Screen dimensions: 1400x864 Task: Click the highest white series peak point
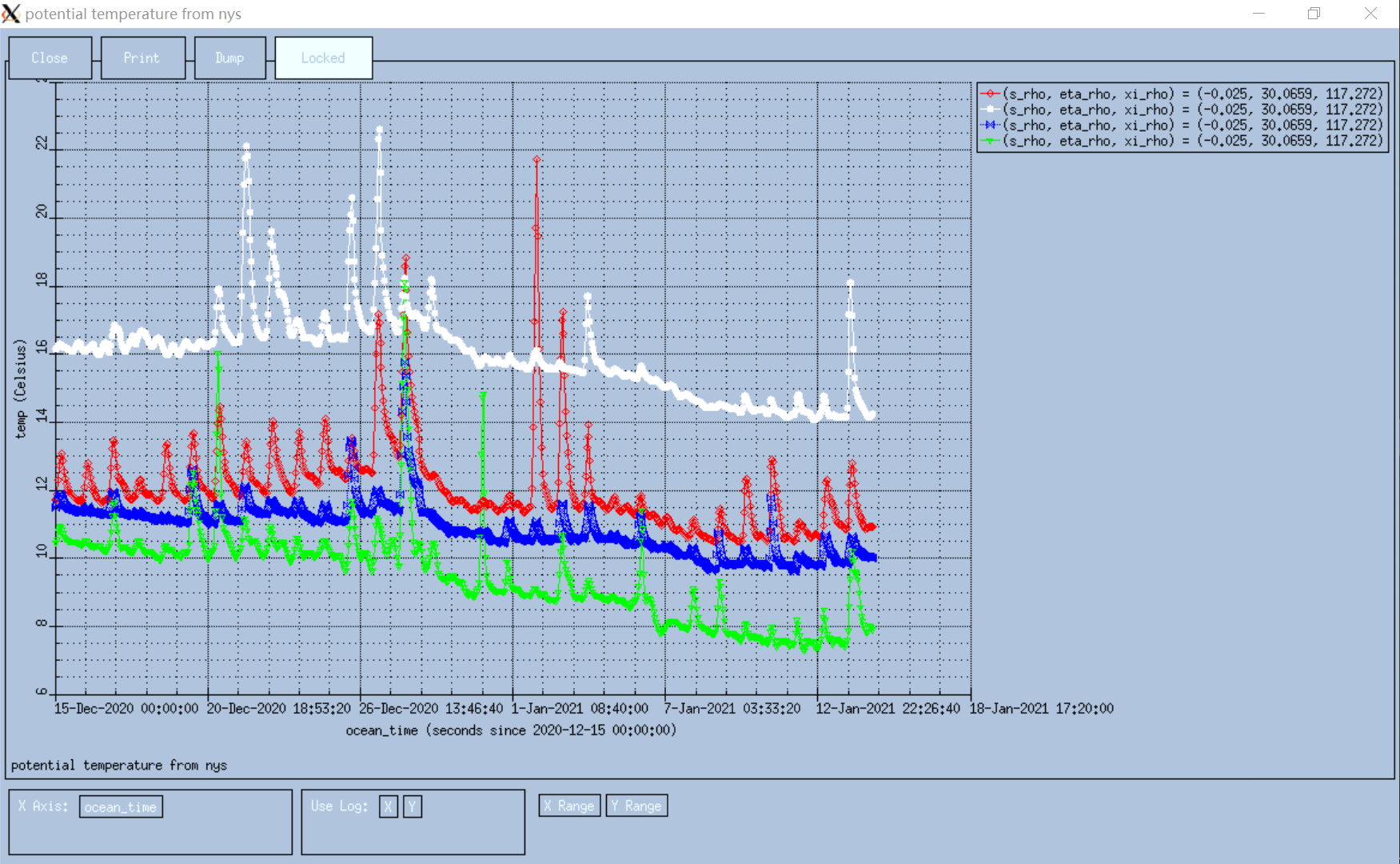(x=379, y=130)
